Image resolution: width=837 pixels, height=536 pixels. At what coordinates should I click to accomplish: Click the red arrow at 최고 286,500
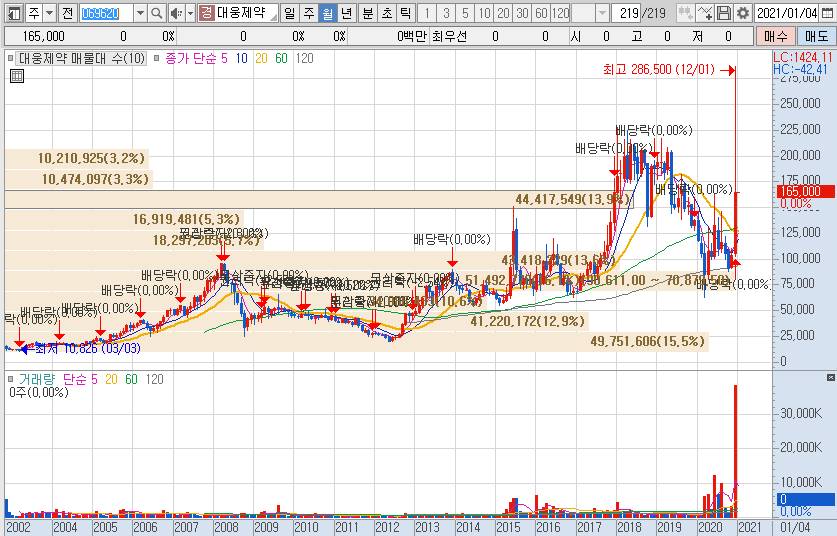(728, 70)
